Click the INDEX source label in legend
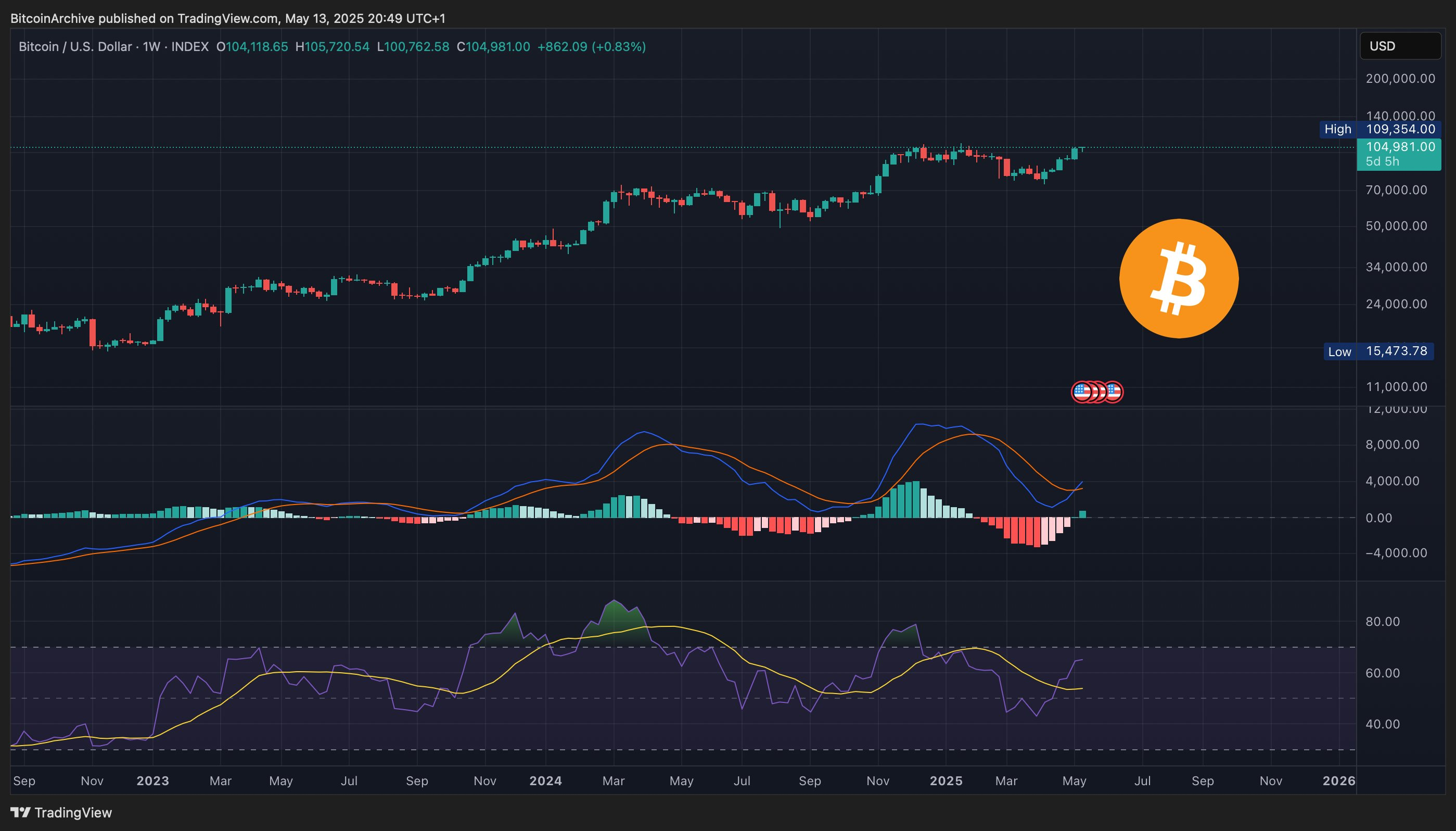Image resolution: width=1456 pixels, height=831 pixels. click(190, 47)
